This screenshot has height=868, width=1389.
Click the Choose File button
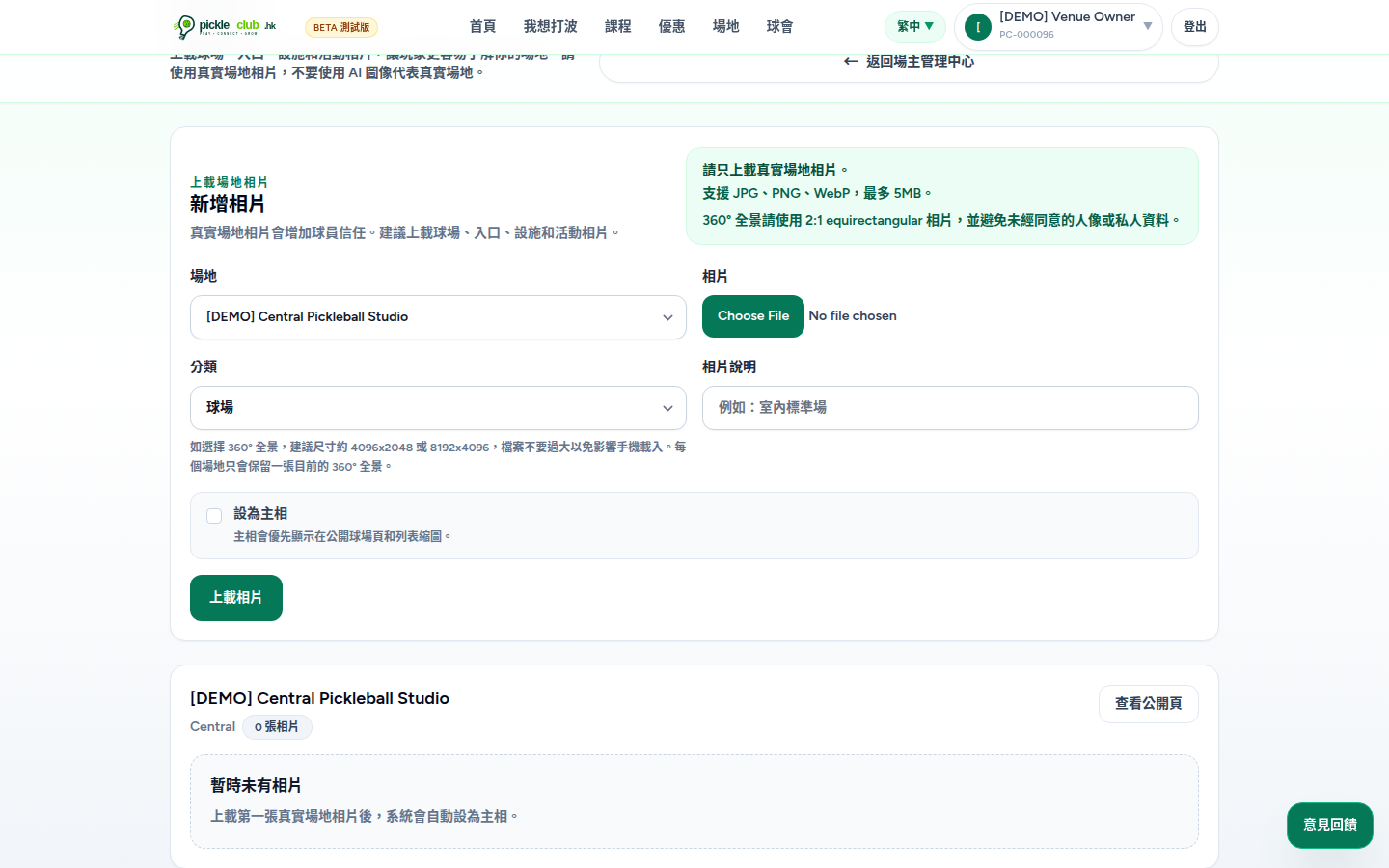753,316
